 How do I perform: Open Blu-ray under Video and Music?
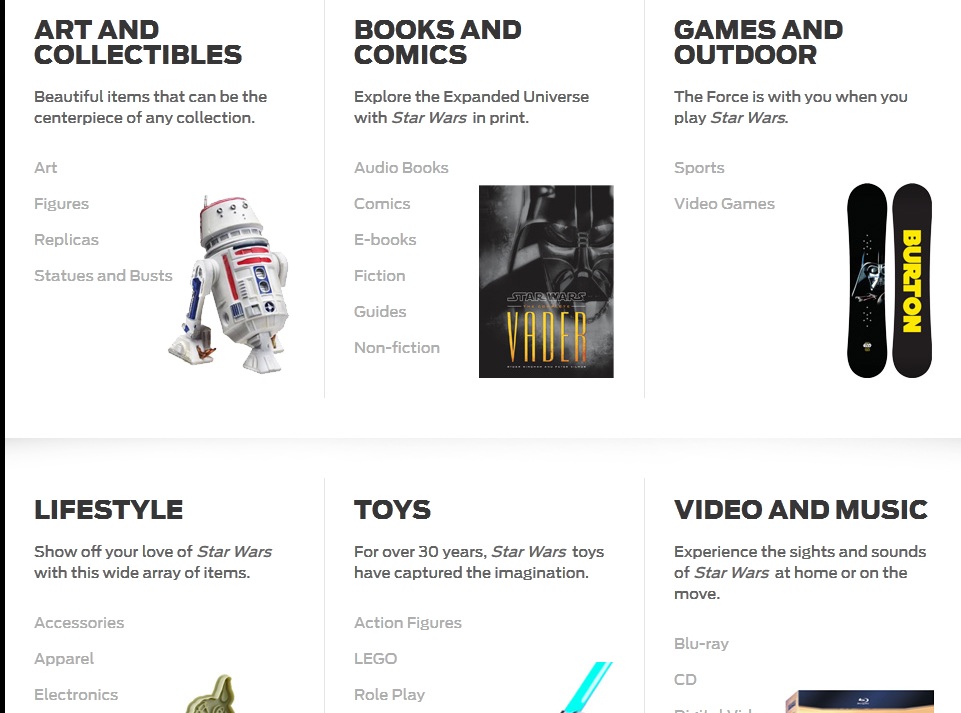point(701,644)
